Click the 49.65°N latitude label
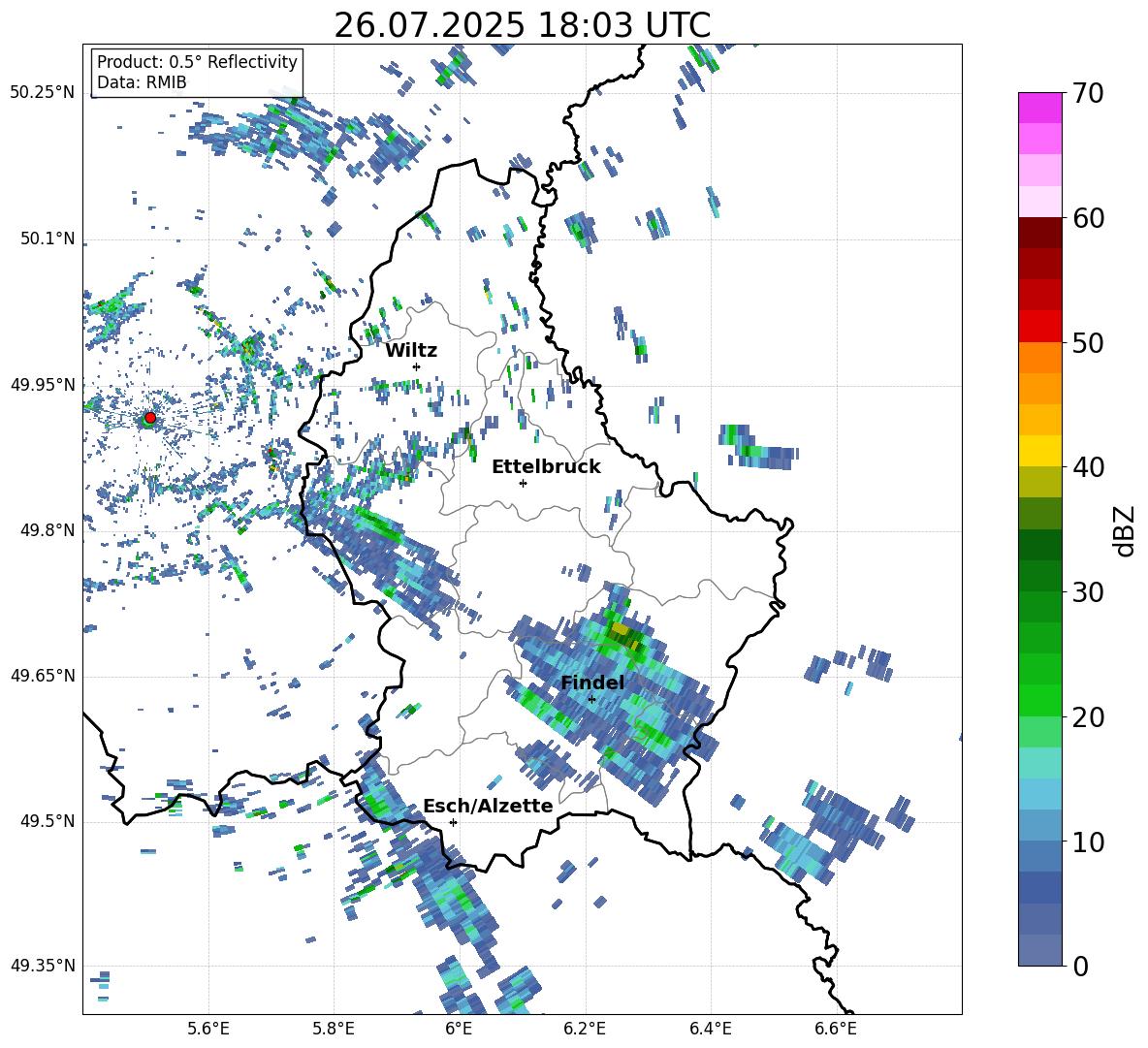 (x=43, y=675)
